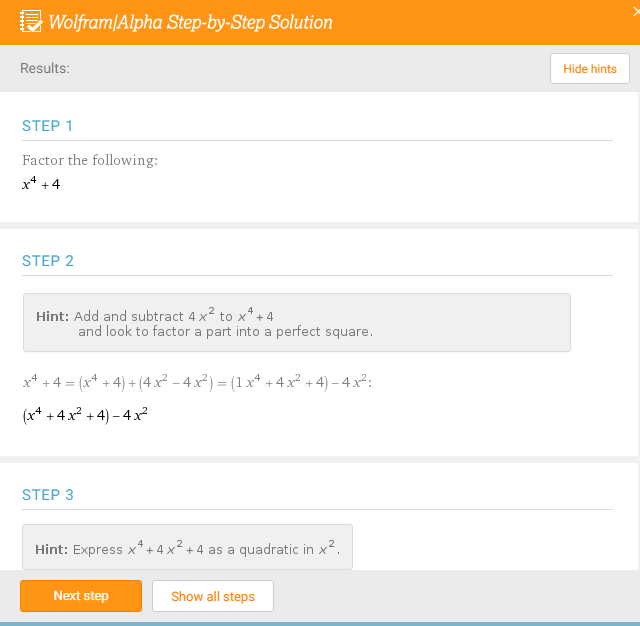
Task: Click "look to factor a part" hint line
Action: [225, 332]
